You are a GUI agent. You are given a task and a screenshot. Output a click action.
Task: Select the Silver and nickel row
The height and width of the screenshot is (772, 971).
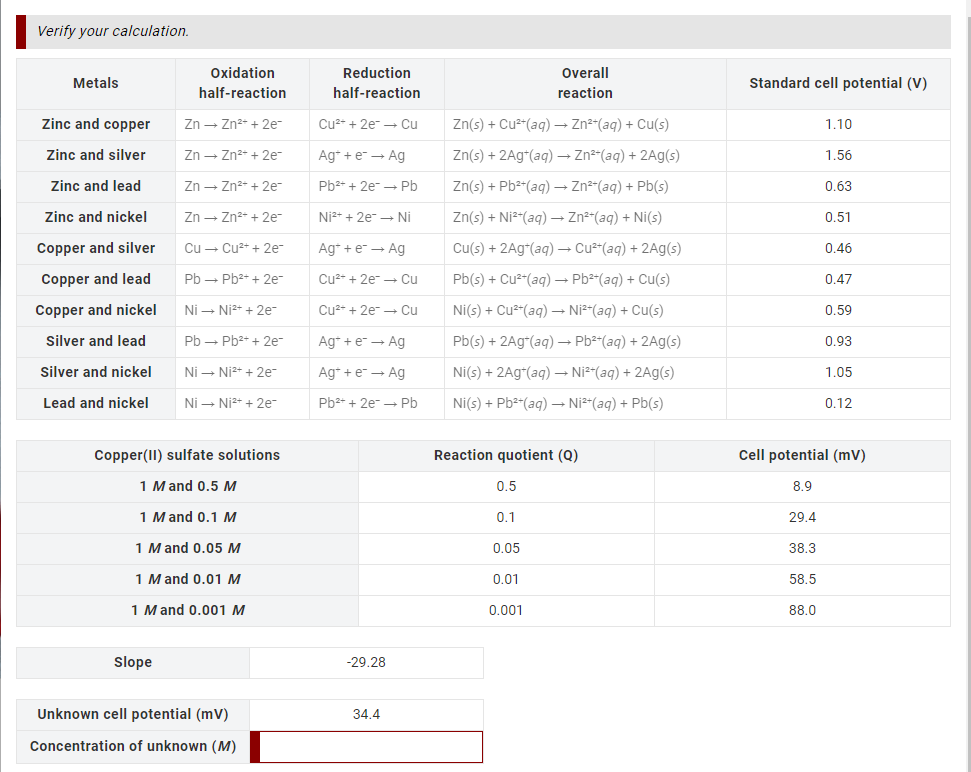click(x=96, y=372)
